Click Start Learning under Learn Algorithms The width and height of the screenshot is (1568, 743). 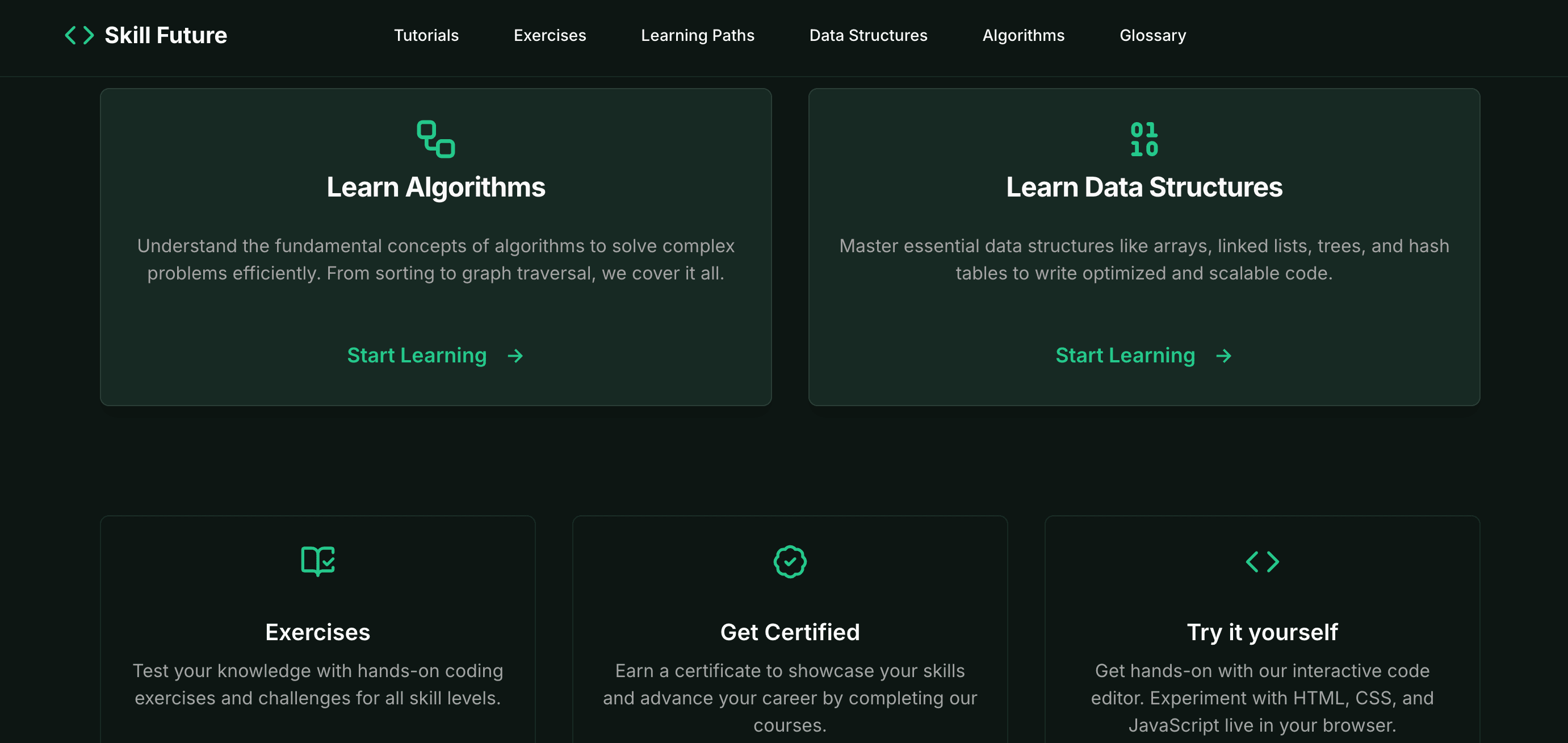(417, 356)
